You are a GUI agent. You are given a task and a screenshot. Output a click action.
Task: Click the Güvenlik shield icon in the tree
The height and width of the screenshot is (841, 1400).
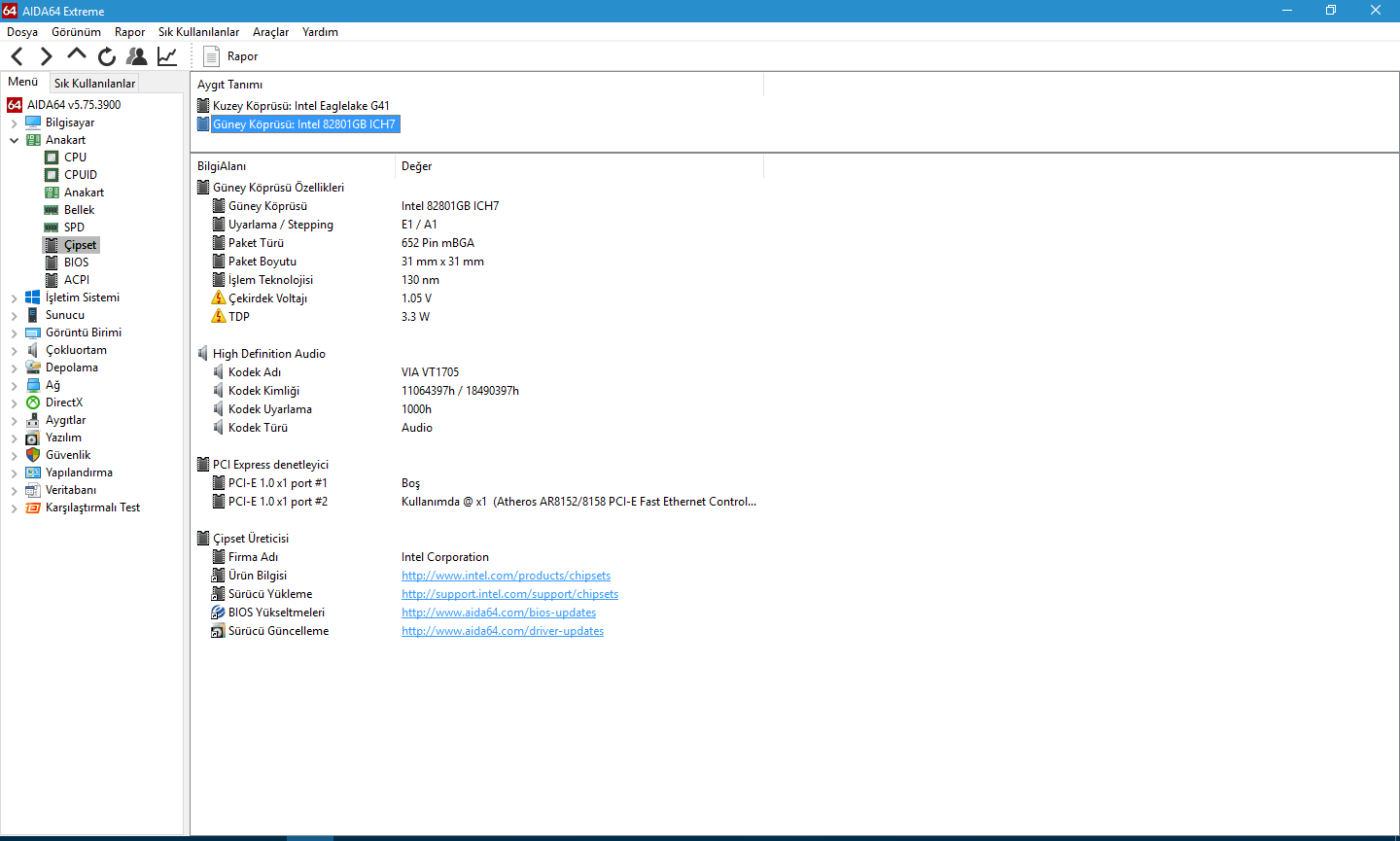(33, 455)
